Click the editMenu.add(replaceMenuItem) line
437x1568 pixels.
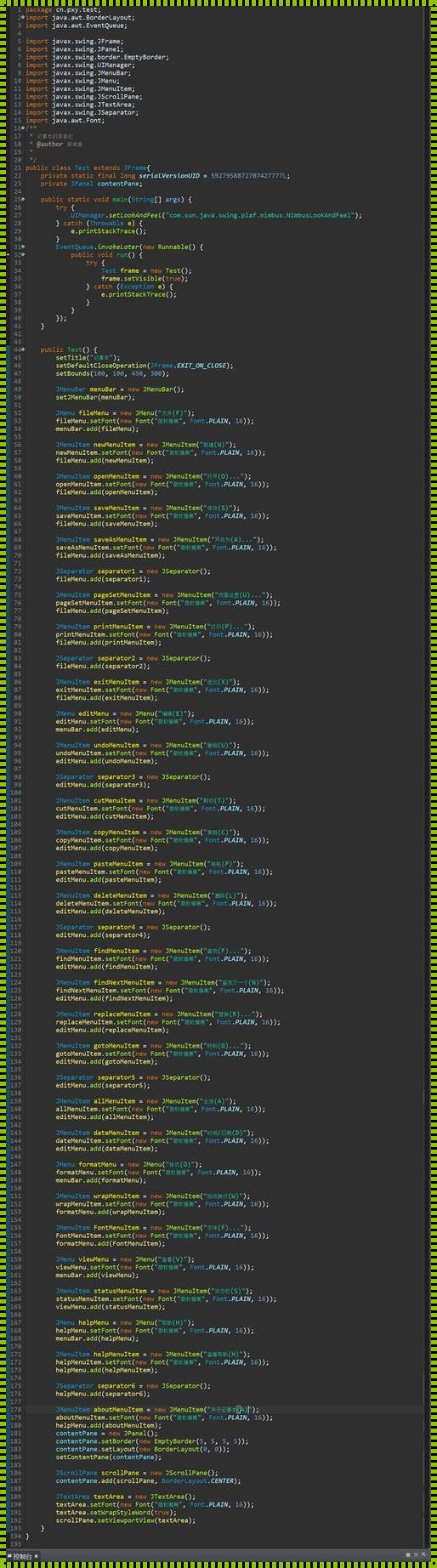111,1030
